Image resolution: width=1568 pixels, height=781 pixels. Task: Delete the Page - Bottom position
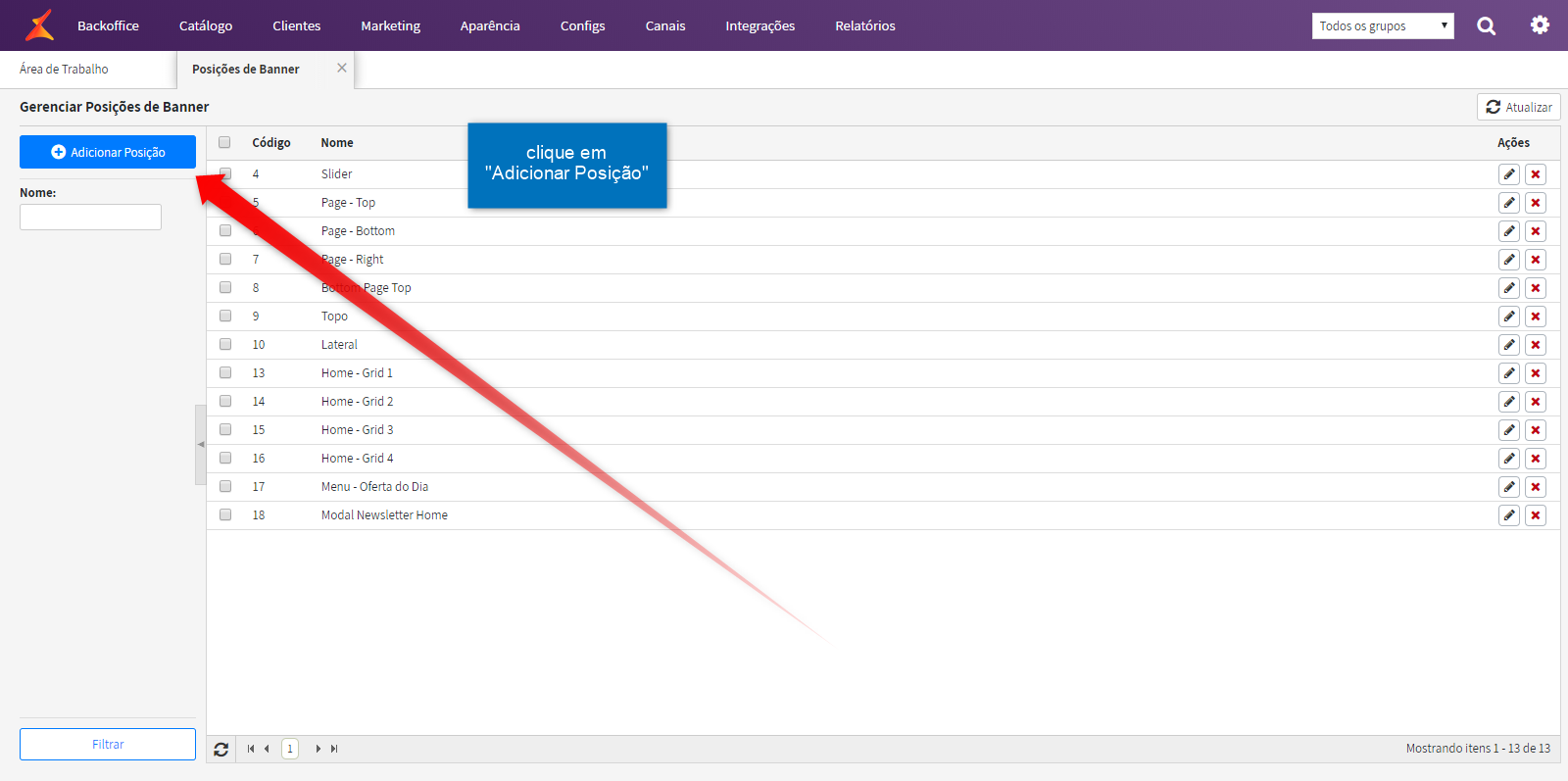click(x=1536, y=231)
